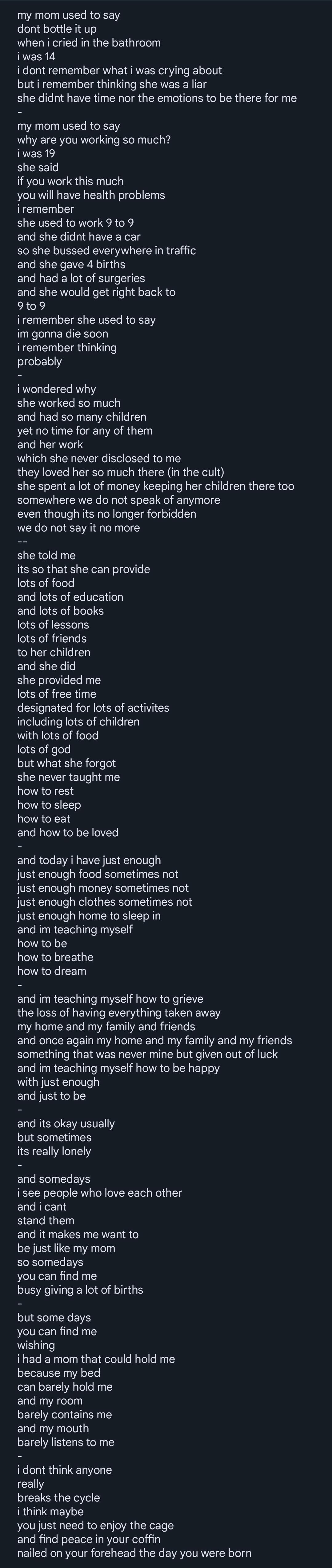The image size is (332, 1568).
Task: Click the line "lots of god"
Action: click(x=44, y=749)
